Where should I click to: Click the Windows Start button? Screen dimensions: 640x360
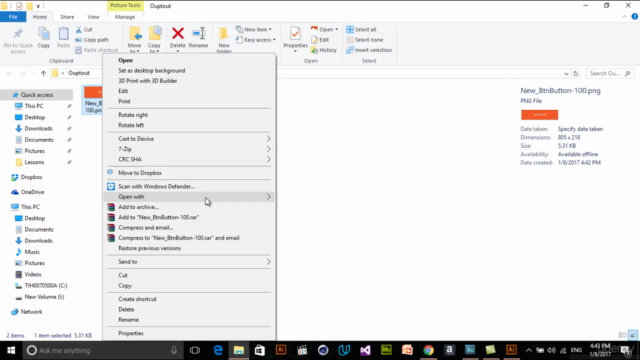pyautogui.click(x=11, y=350)
